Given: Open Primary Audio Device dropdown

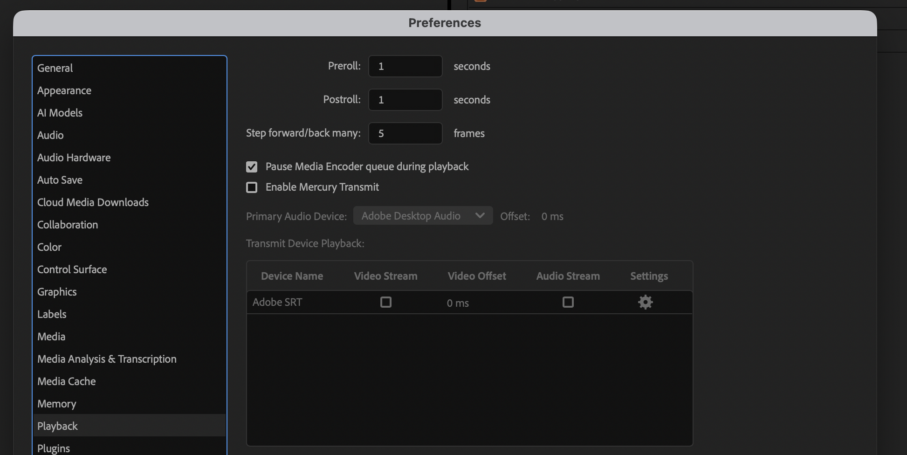Looking at the screenshot, I should point(423,216).
